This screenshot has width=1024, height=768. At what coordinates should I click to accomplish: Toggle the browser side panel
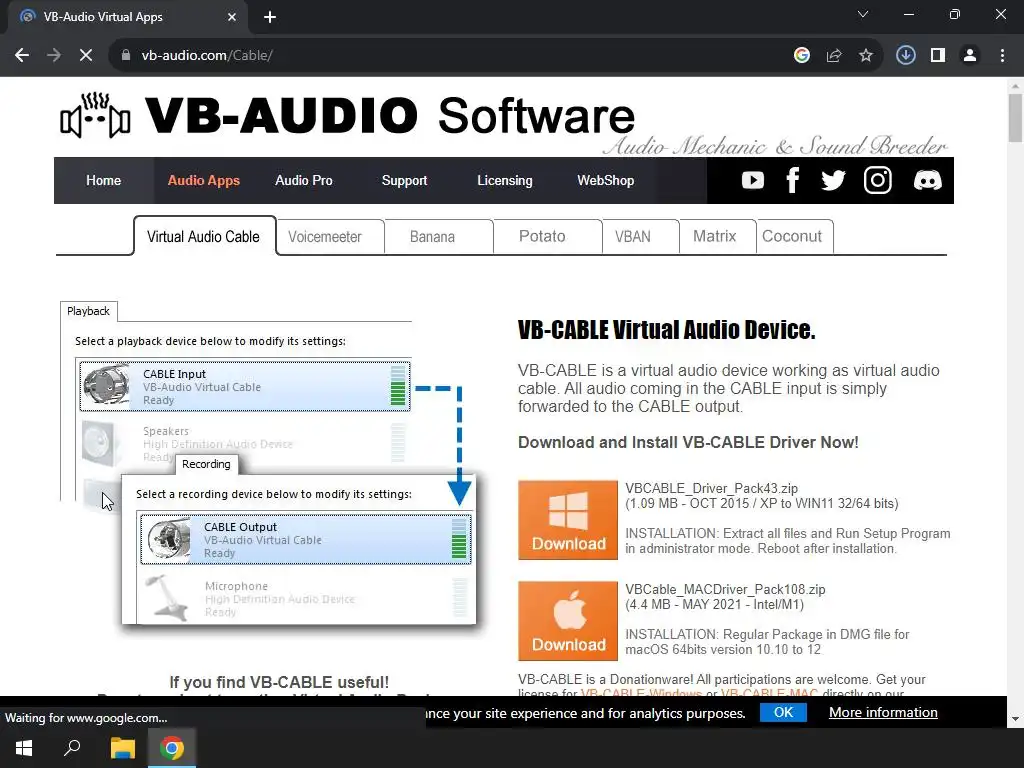[x=938, y=56]
